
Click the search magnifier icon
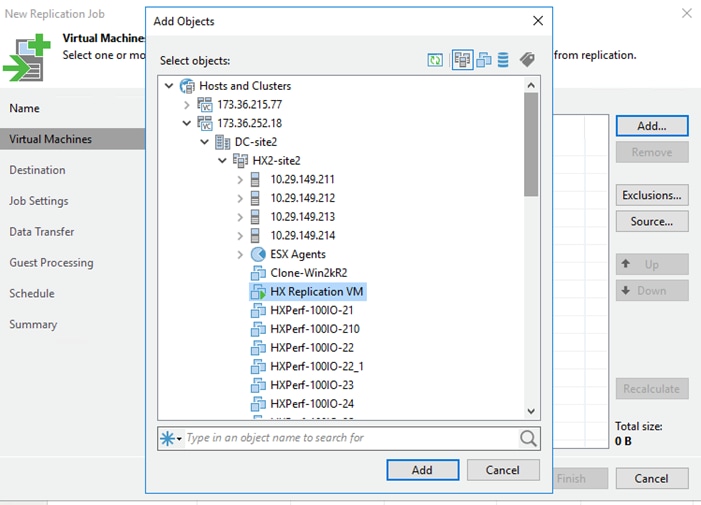tap(528, 438)
